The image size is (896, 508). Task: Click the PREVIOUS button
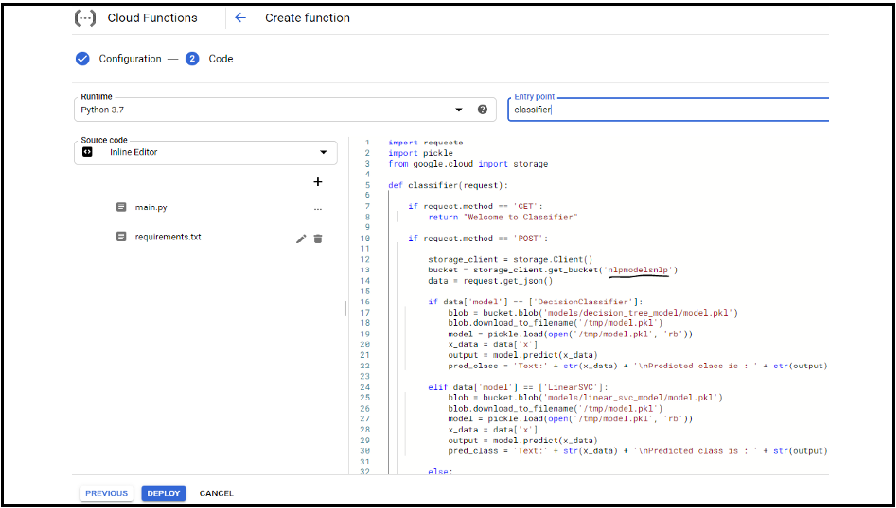click(x=107, y=493)
